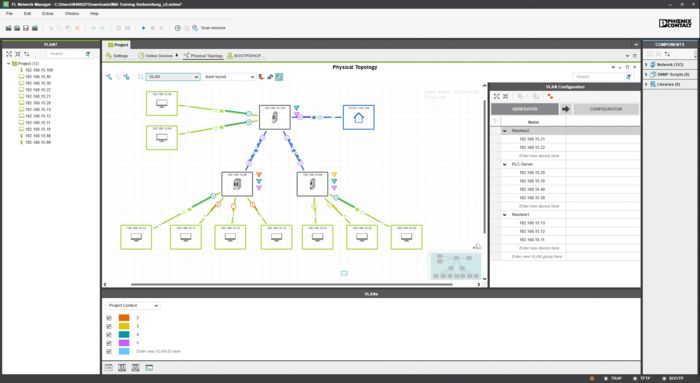The height and width of the screenshot is (383, 700).
Task: Select 192.168.15.100 in the PLANT tree
Action: tap(39, 70)
